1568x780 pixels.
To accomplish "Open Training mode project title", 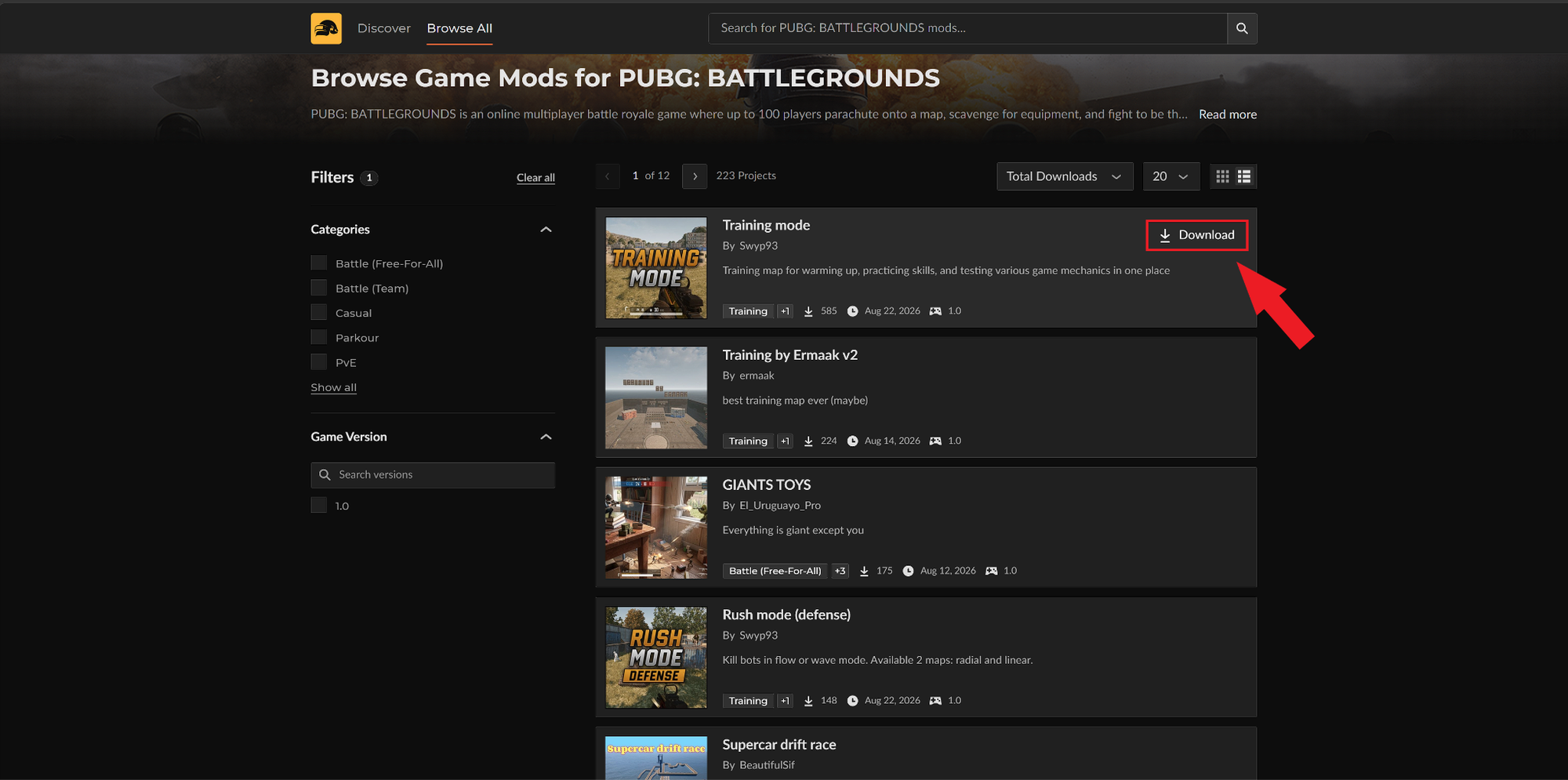I will tap(766, 225).
